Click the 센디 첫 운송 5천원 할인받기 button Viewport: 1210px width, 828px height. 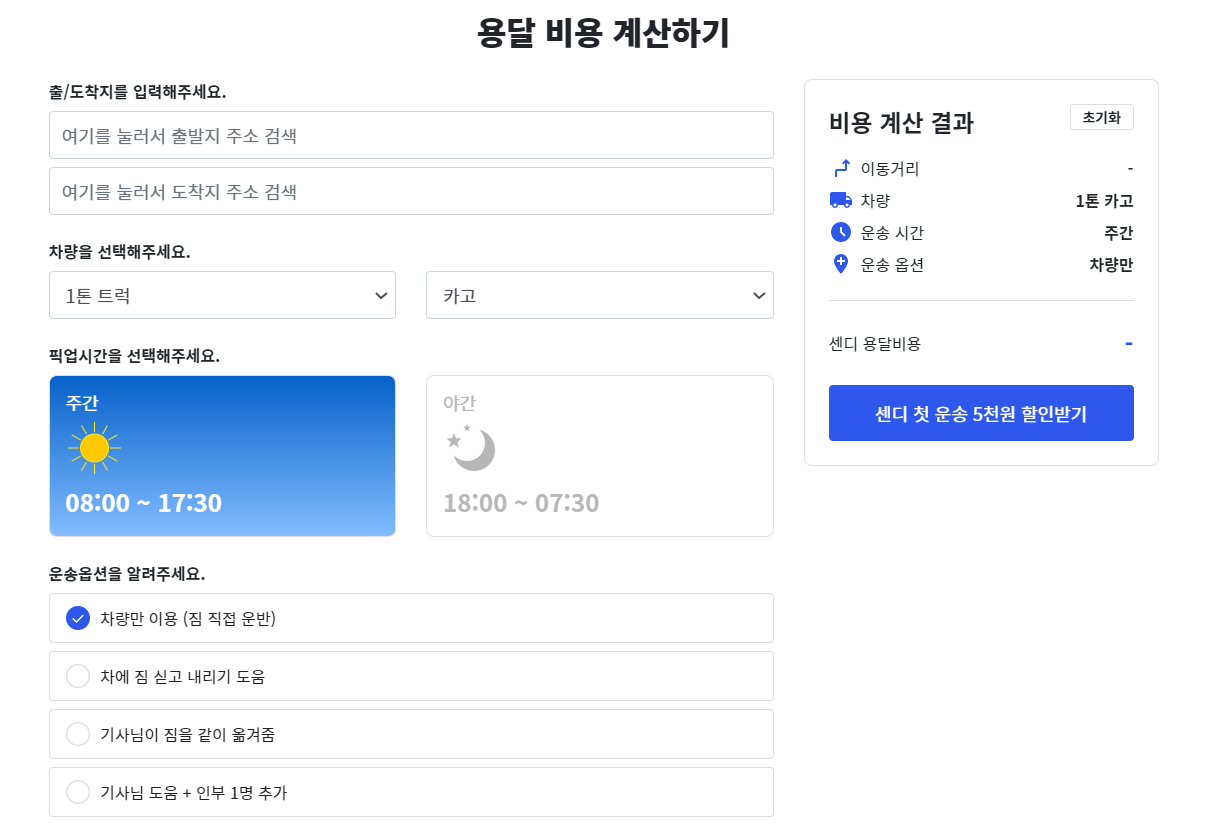point(980,412)
